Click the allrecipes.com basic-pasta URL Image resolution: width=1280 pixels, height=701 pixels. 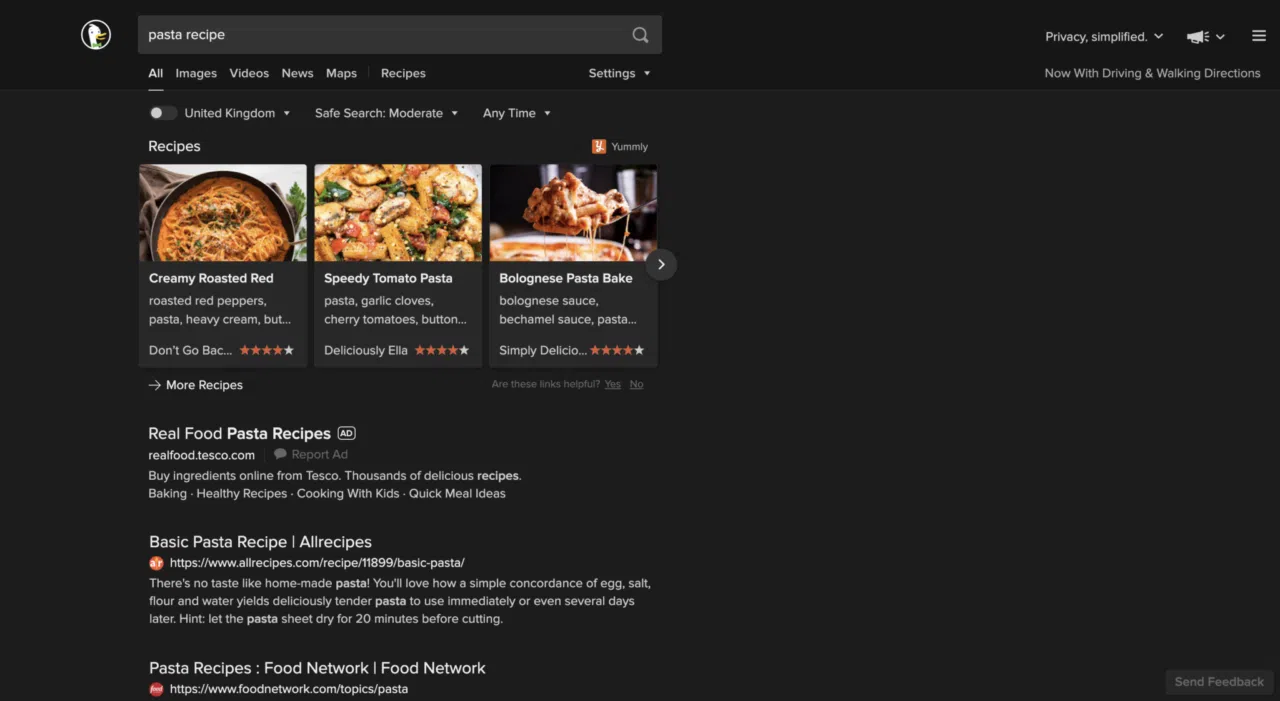point(317,563)
